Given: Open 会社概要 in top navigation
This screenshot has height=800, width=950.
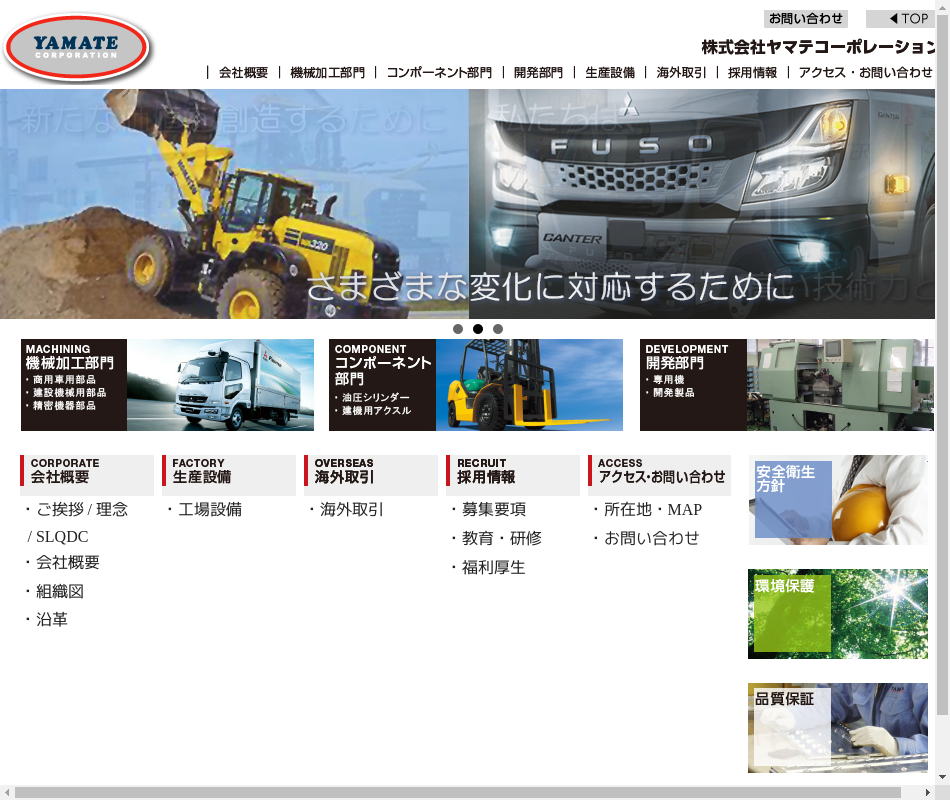Looking at the screenshot, I should pos(243,73).
